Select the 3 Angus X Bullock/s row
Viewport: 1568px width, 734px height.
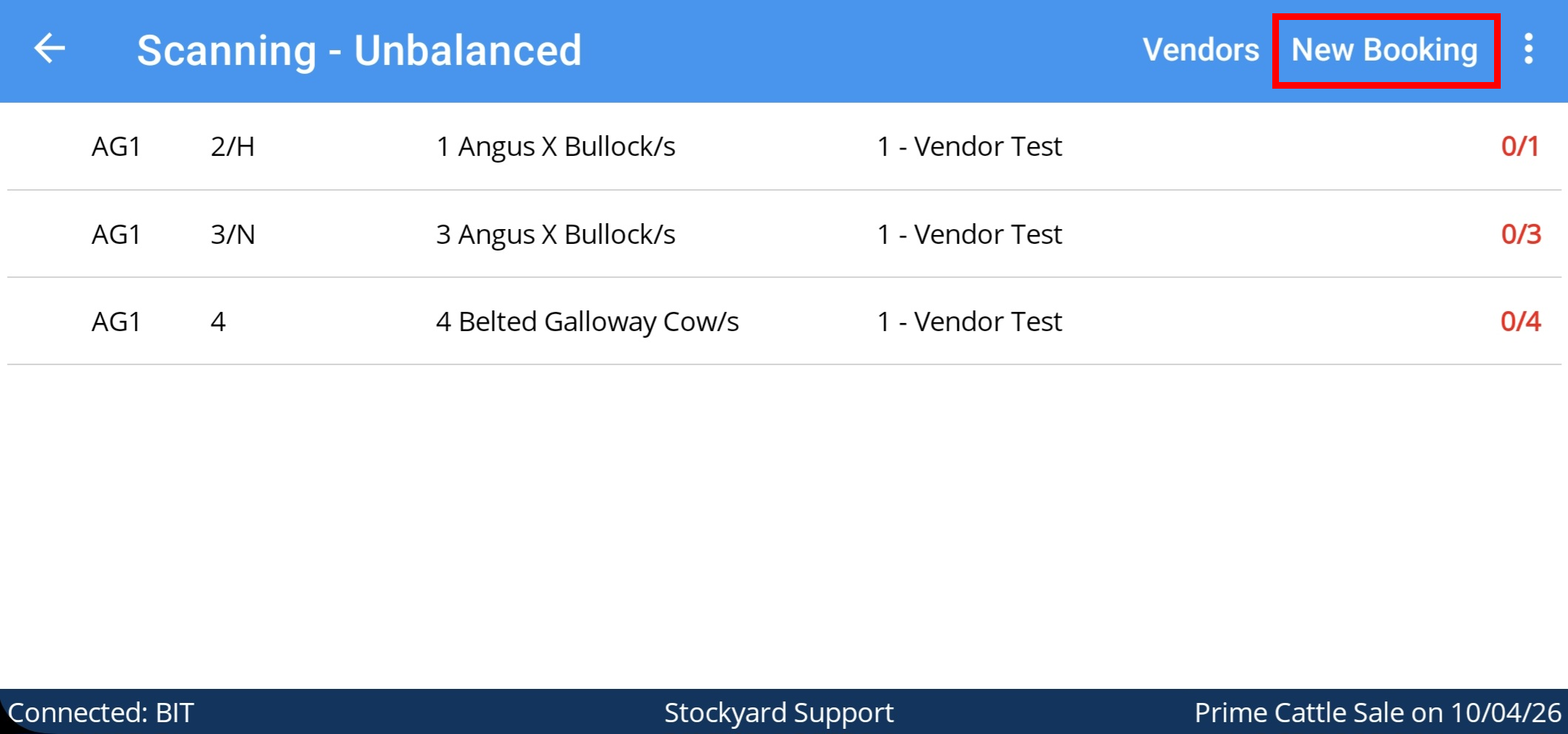click(555, 234)
